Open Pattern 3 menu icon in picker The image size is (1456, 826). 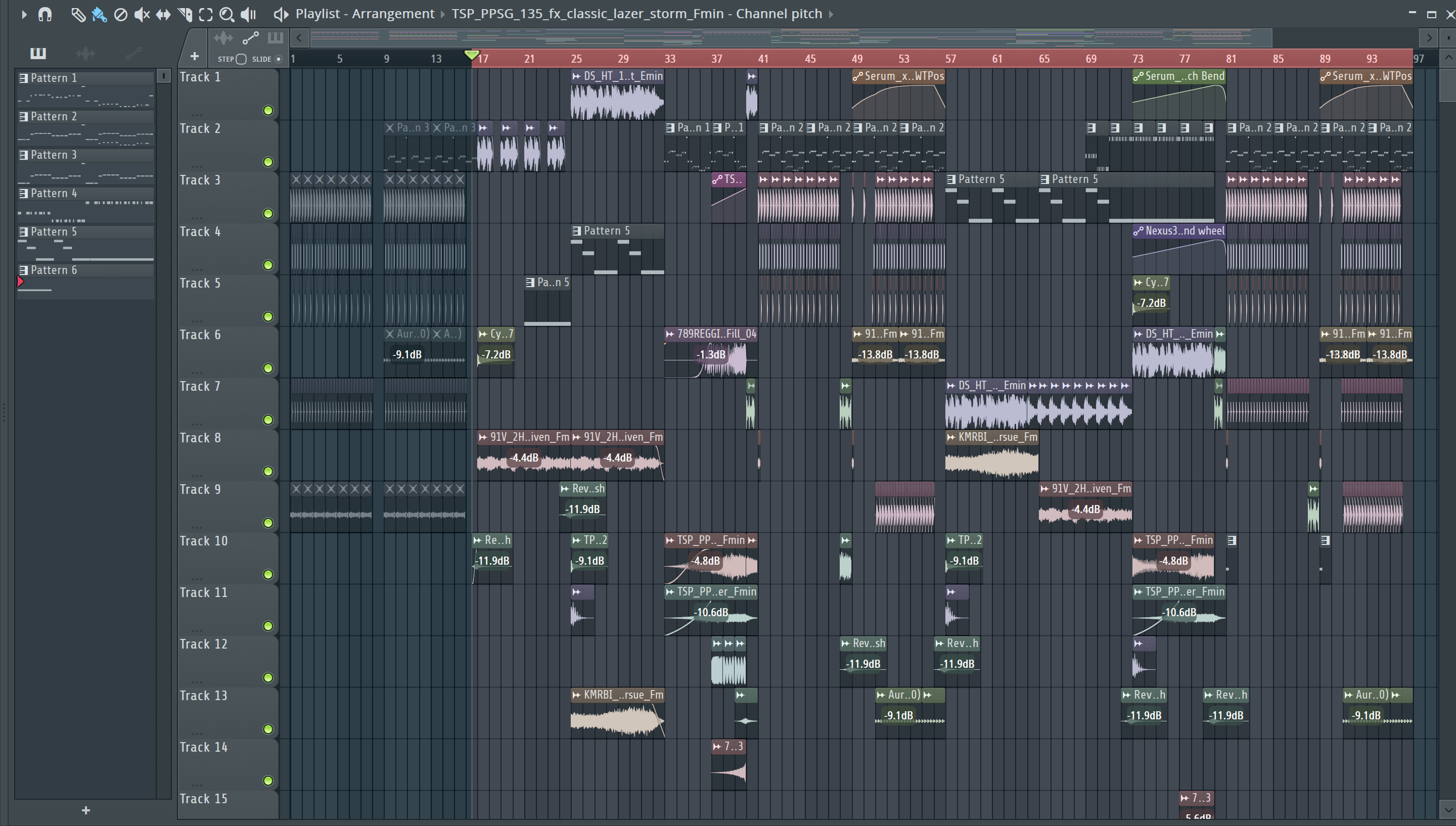[23, 155]
